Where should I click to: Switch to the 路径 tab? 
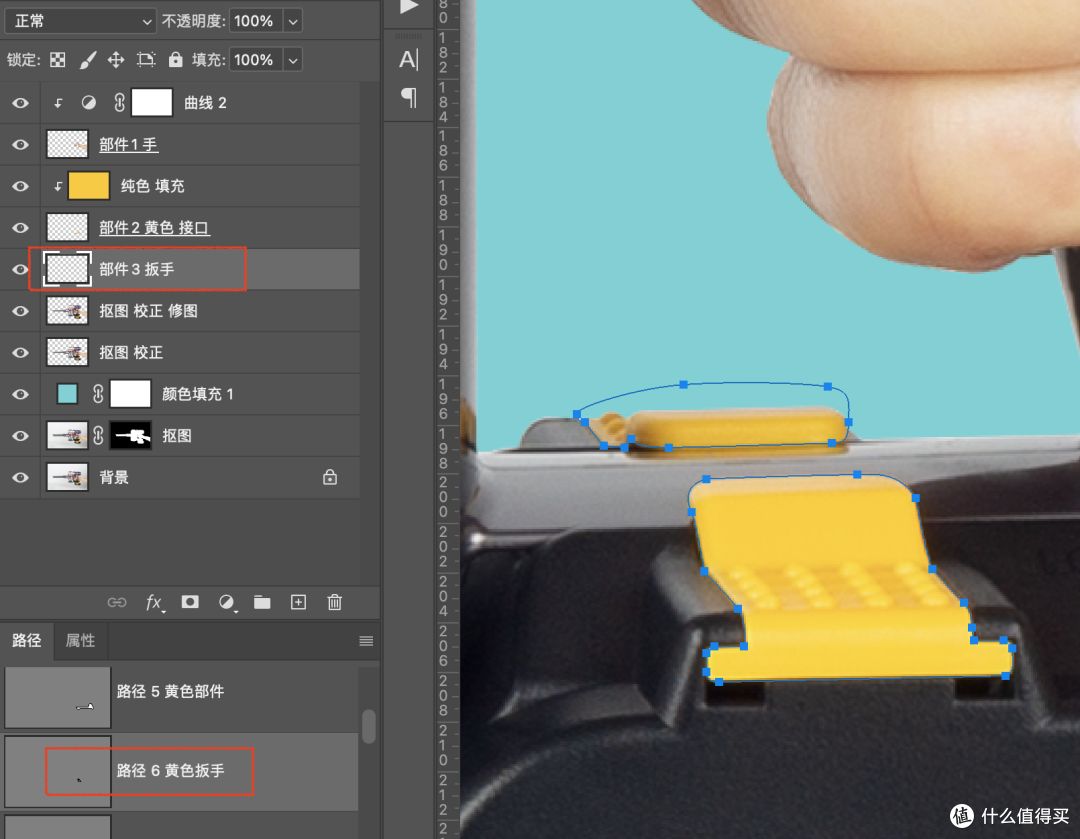click(27, 641)
